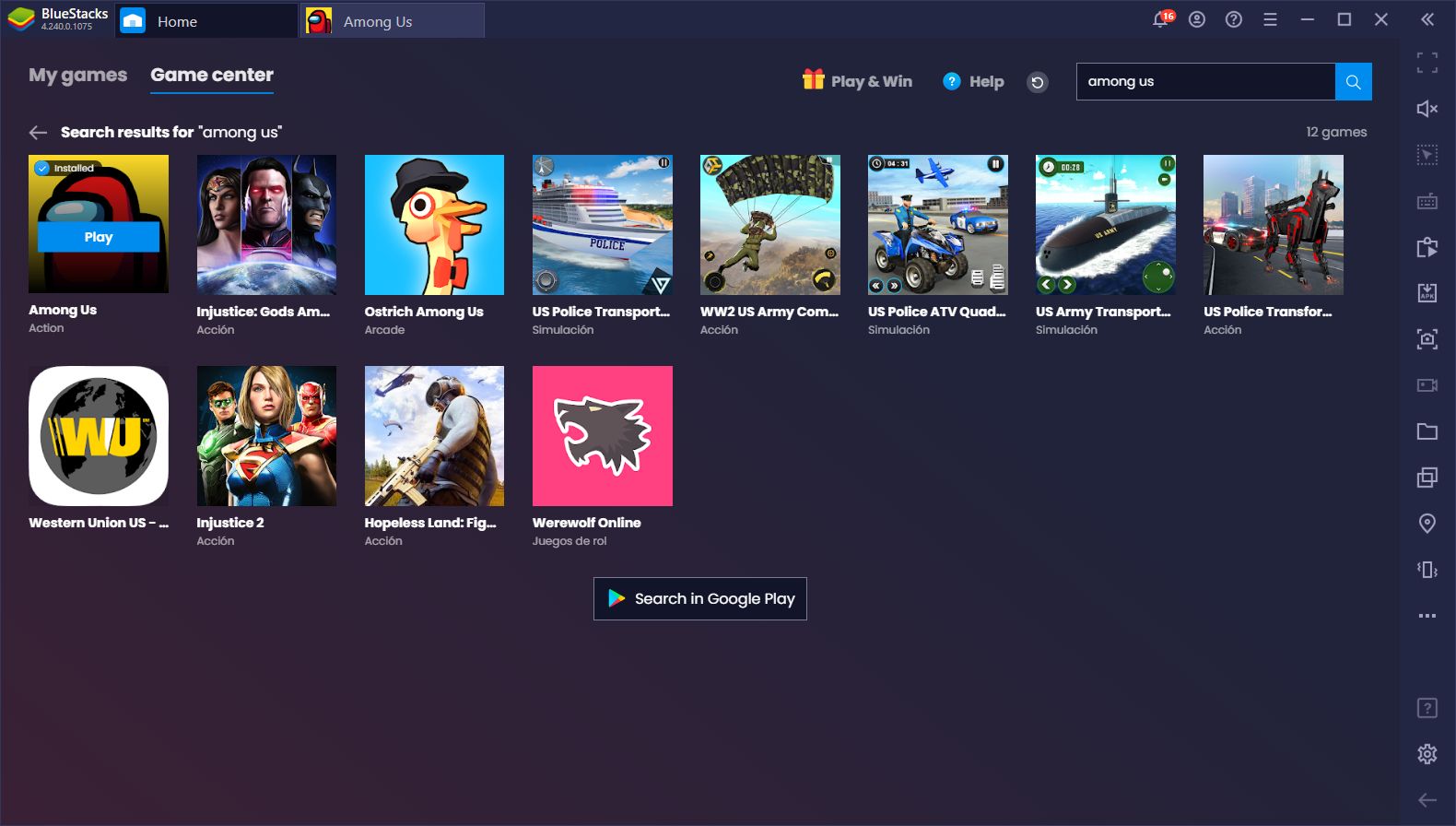This screenshot has width=1456, height=826.
Task: Open the sidebar help box icon
Action: coord(1427,708)
